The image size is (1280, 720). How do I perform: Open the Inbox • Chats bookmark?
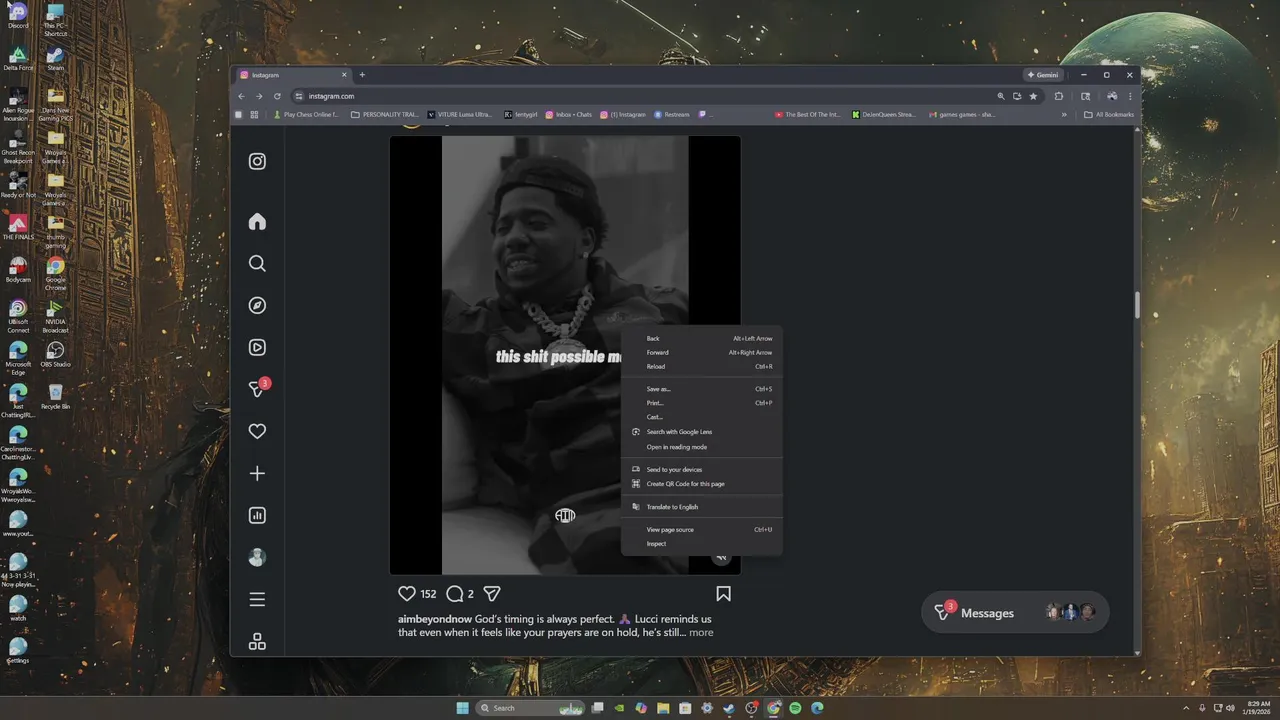coord(569,115)
